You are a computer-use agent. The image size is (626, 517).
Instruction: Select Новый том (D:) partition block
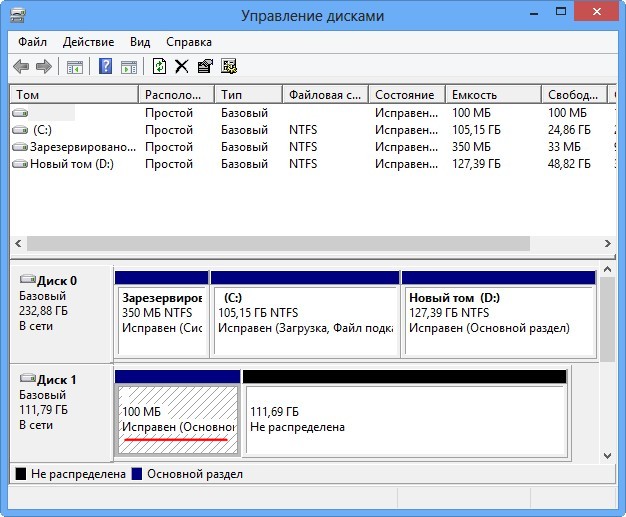pyautogui.click(x=499, y=314)
